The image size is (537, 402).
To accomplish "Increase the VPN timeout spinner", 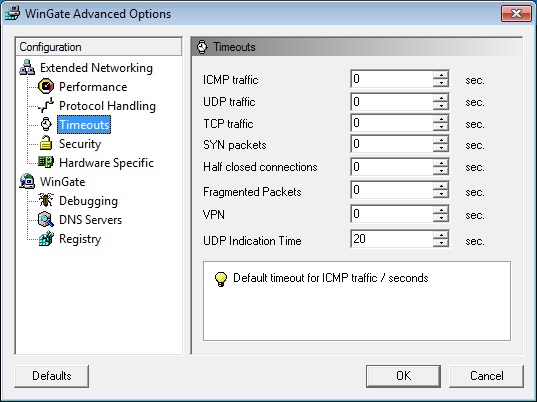I will click(441, 210).
